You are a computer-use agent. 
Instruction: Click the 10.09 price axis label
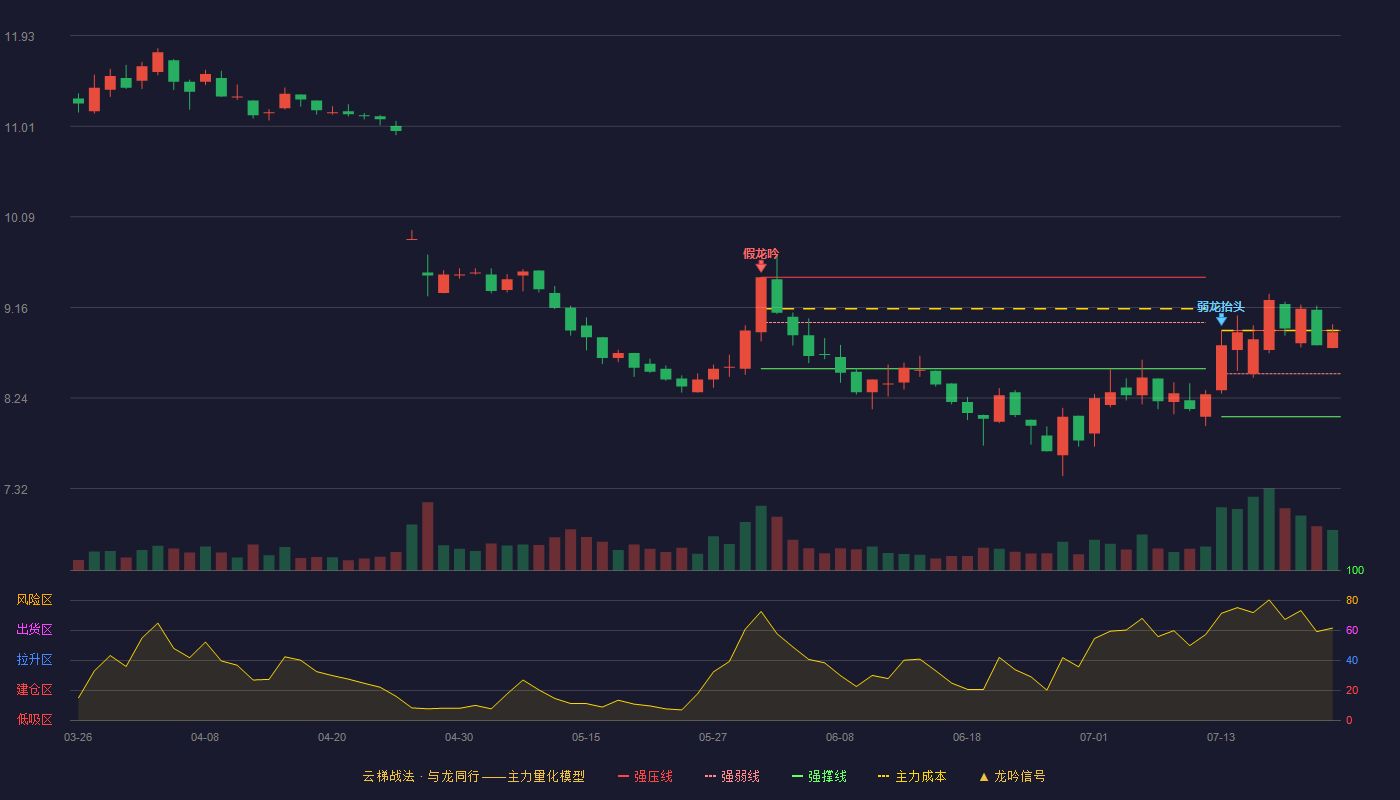pyautogui.click(x=19, y=218)
